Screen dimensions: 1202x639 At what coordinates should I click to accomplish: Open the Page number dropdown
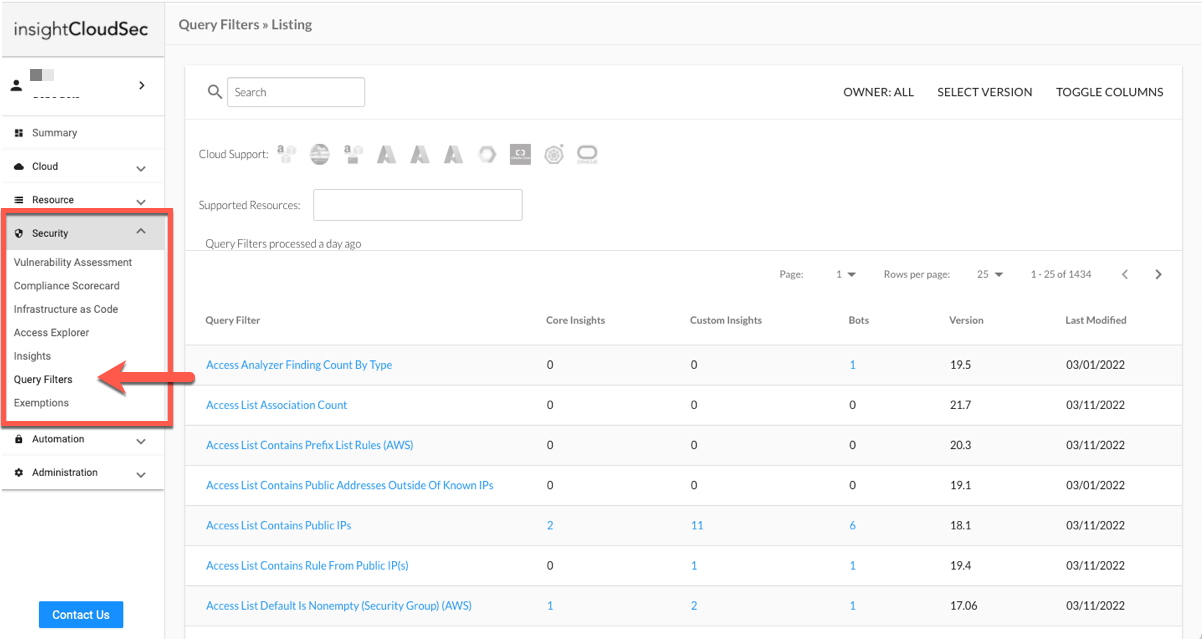point(845,273)
